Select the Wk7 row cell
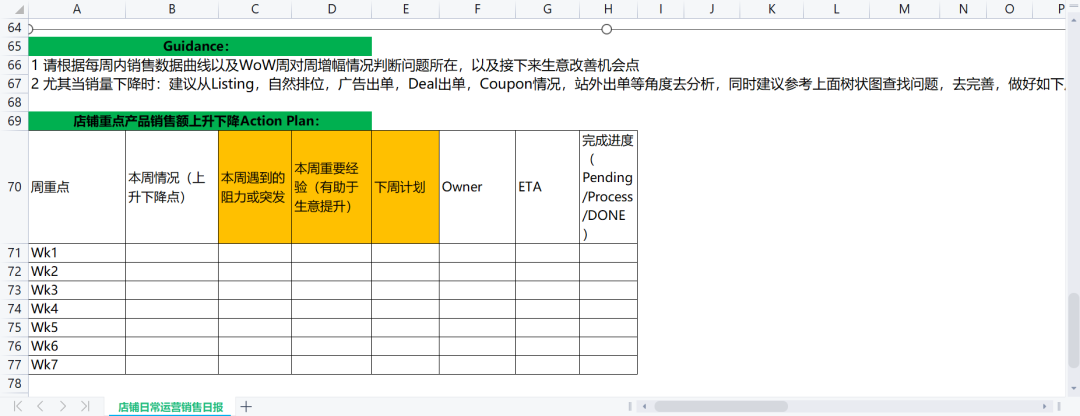Image resolution: width=1080 pixels, height=416 pixels. (77, 365)
